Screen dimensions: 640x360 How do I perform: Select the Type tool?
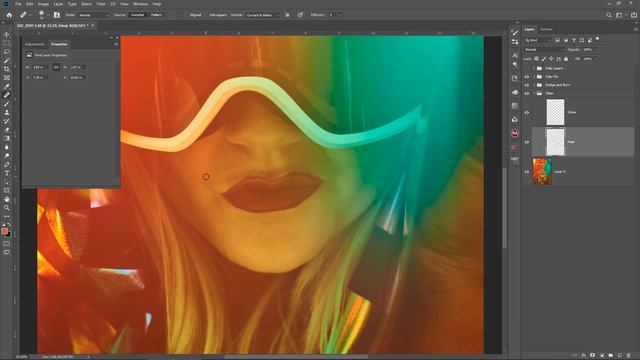(7, 173)
